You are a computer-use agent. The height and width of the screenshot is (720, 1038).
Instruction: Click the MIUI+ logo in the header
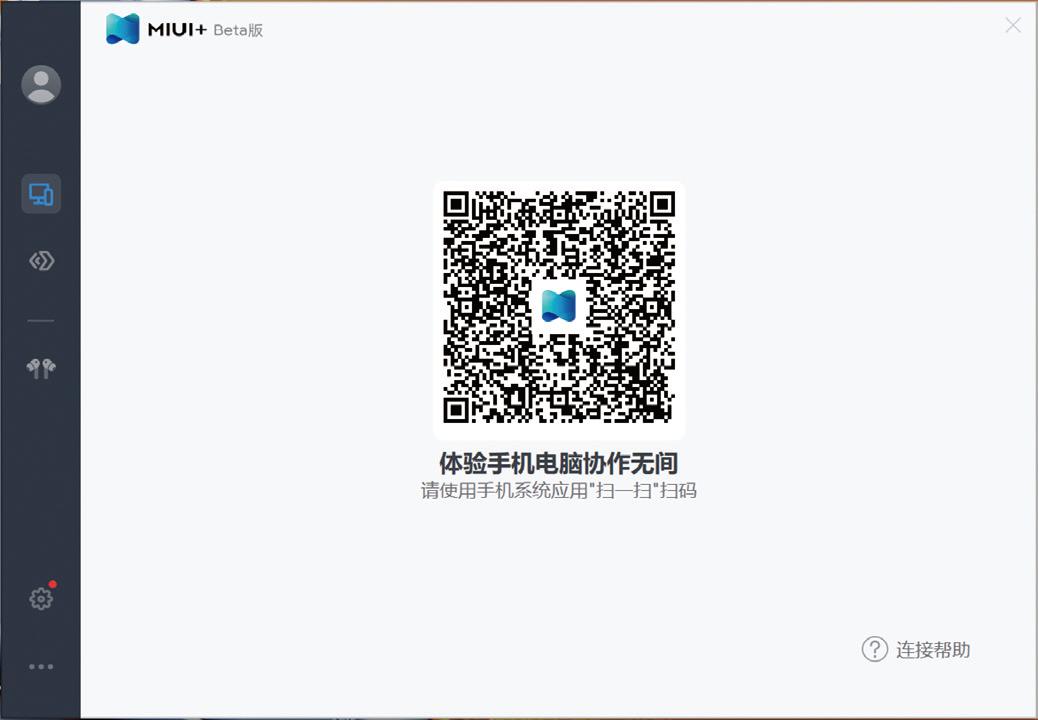pyautogui.click(x=123, y=29)
